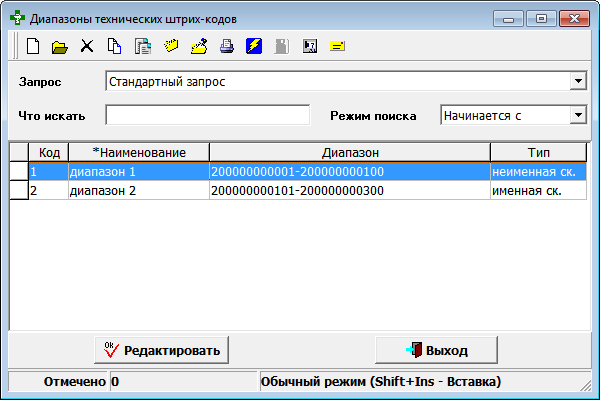Image resolution: width=600 pixels, height=400 pixels.
Task: Open the Запрос dropdown arrow
Action: click(578, 81)
